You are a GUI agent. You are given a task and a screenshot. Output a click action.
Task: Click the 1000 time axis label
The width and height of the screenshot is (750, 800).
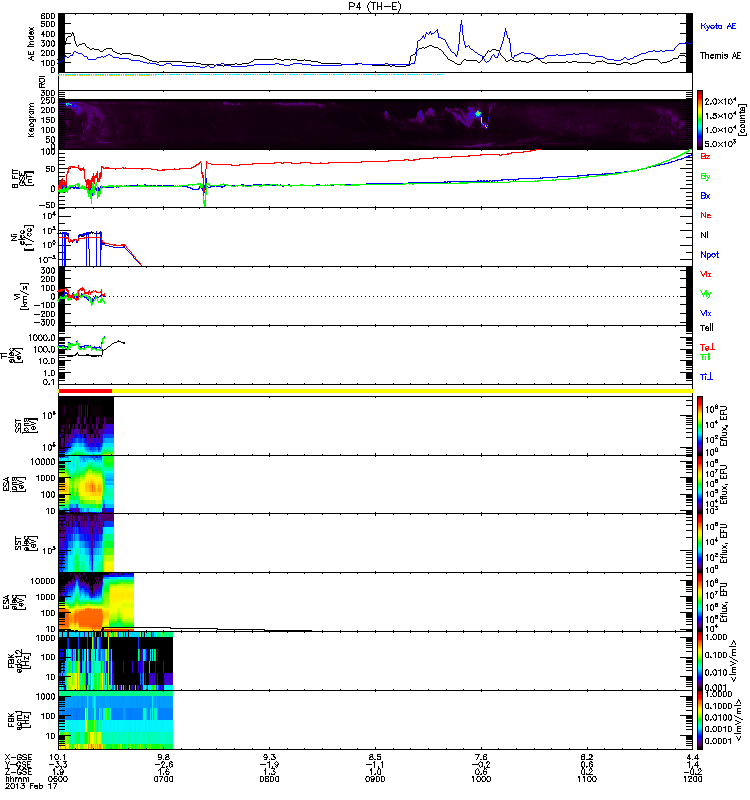point(481,779)
